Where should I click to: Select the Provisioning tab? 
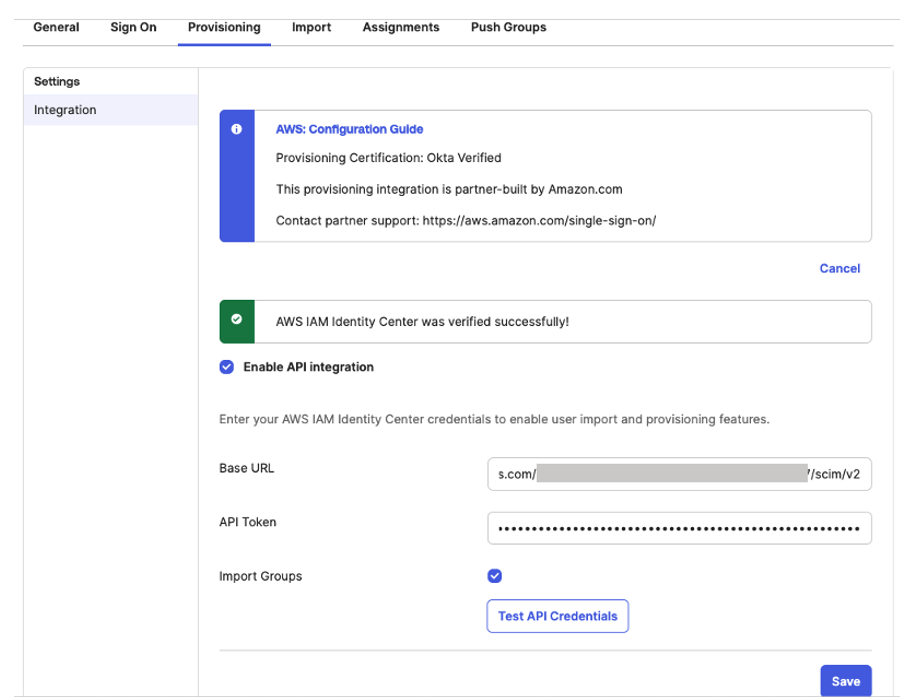223,27
